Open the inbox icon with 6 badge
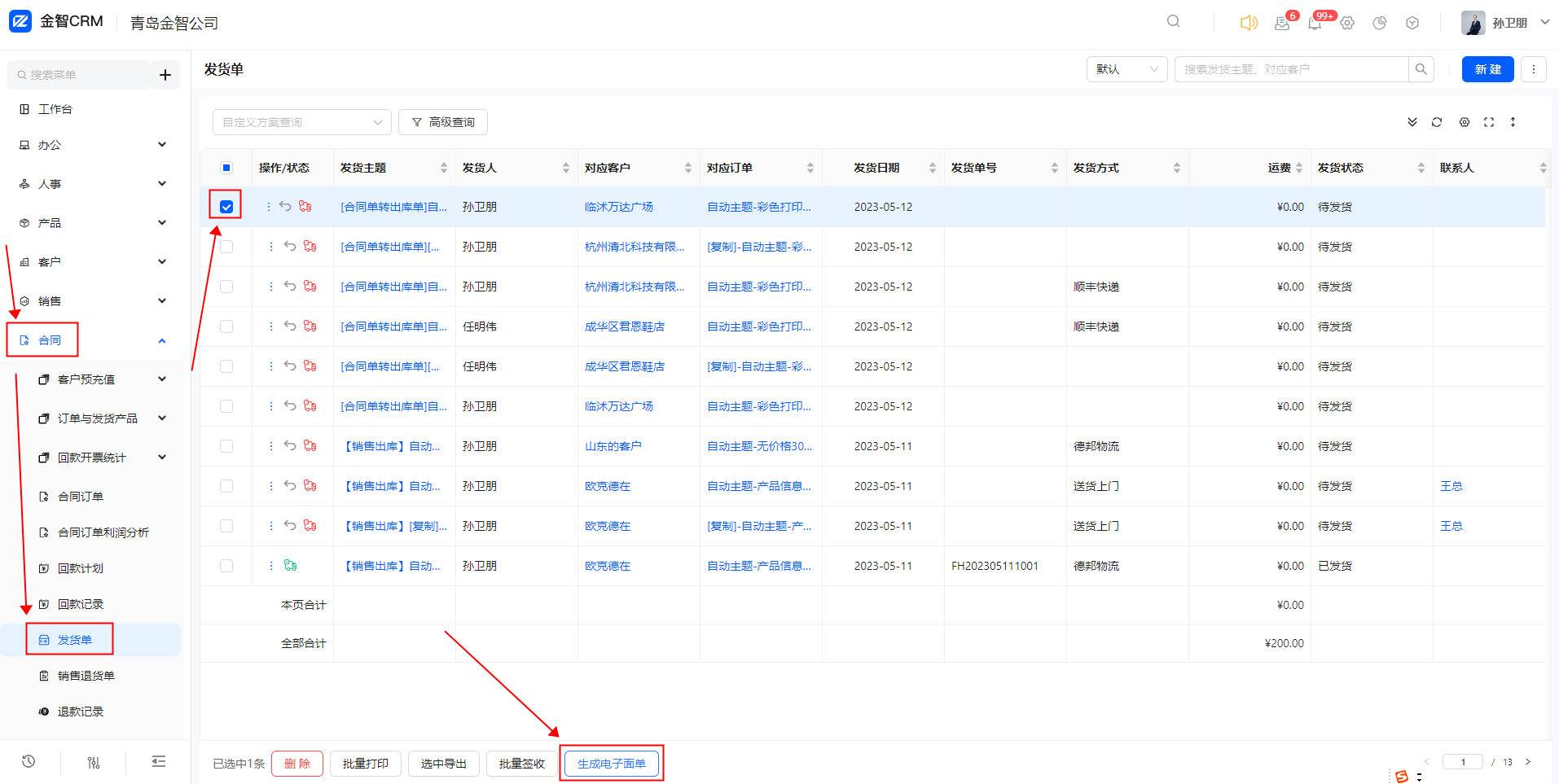Viewport: 1559px width, 784px height. (1282, 23)
